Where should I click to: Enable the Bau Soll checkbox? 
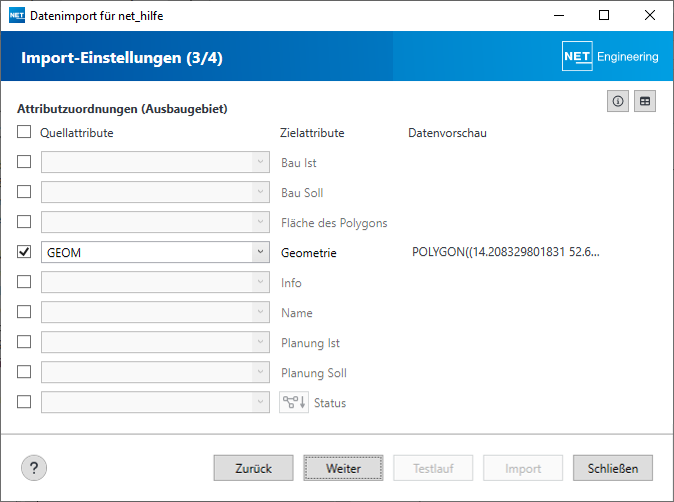point(24,192)
